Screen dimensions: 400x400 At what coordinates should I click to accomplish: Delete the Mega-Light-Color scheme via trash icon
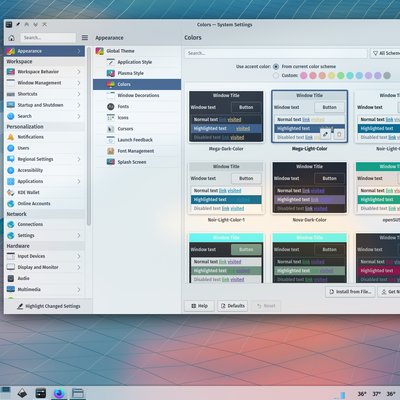(339, 134)
